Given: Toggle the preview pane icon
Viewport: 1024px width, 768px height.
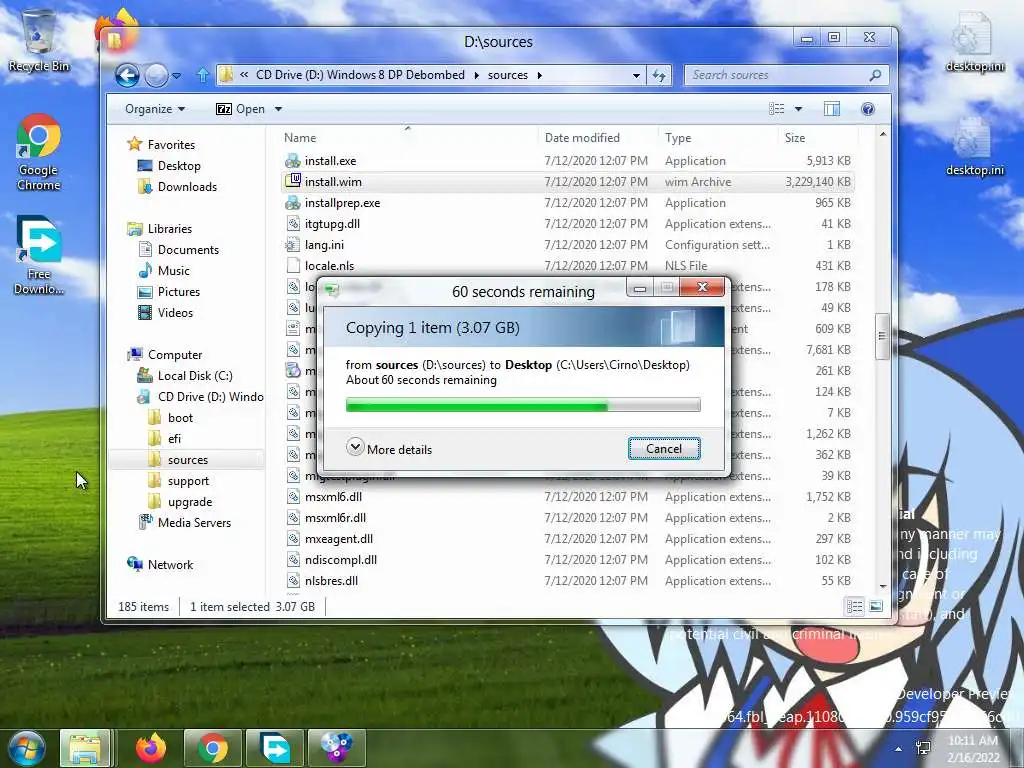Looking at the screenshot, I should click(x=832, y=109).
